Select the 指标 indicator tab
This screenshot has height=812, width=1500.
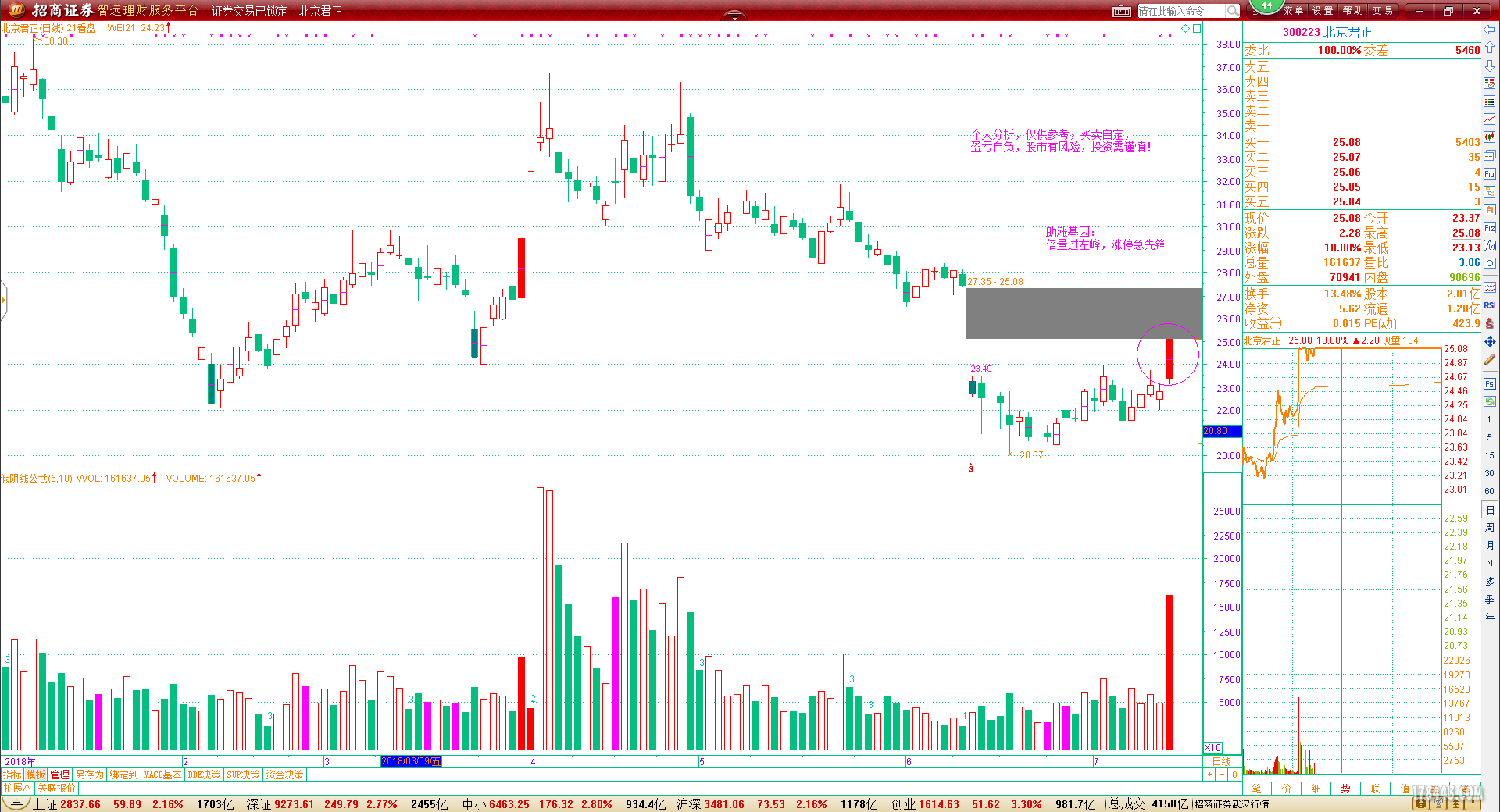pos(12,775)
